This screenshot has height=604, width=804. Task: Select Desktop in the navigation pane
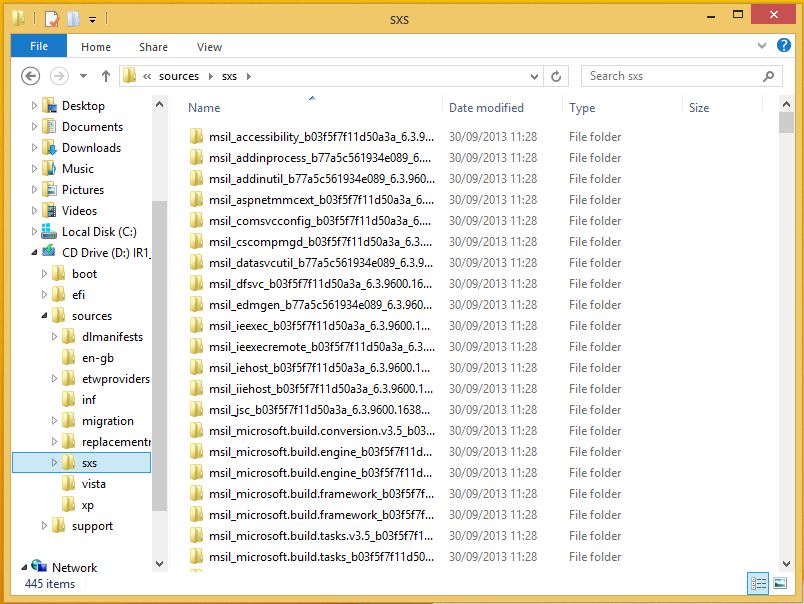[x=83, y=106]
